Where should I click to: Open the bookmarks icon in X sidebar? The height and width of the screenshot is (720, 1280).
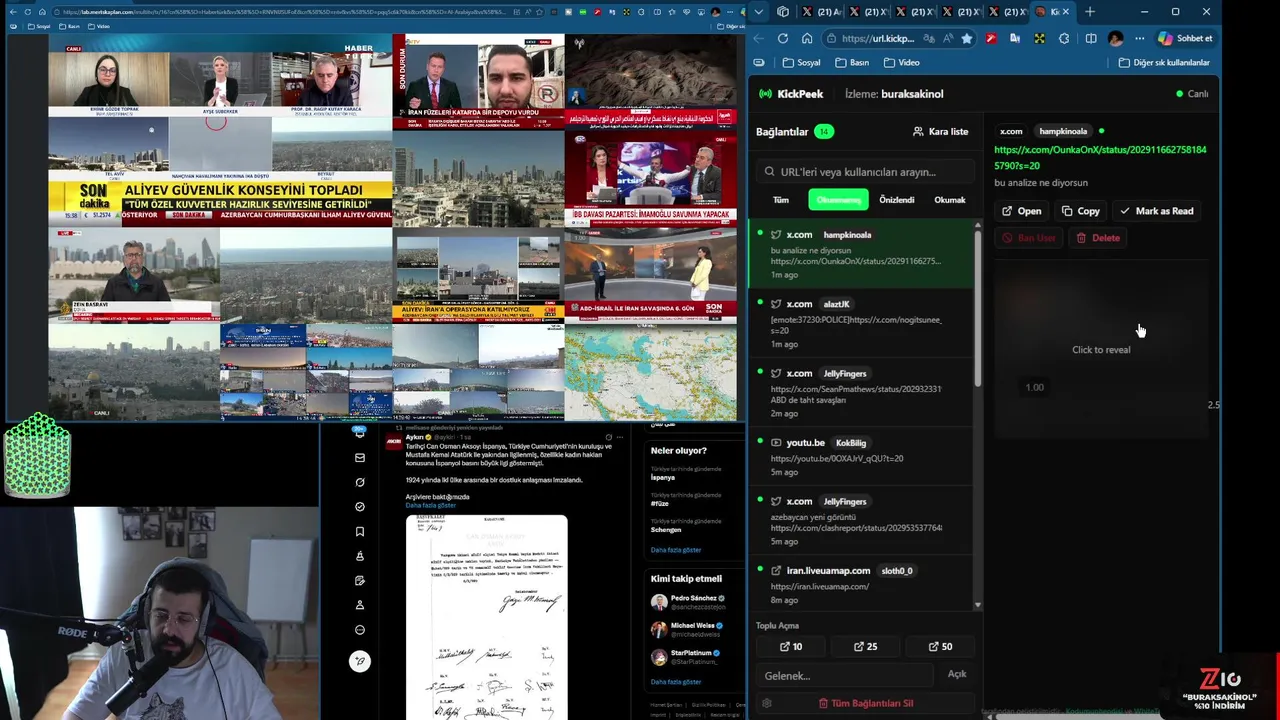(x=360, y=532)
